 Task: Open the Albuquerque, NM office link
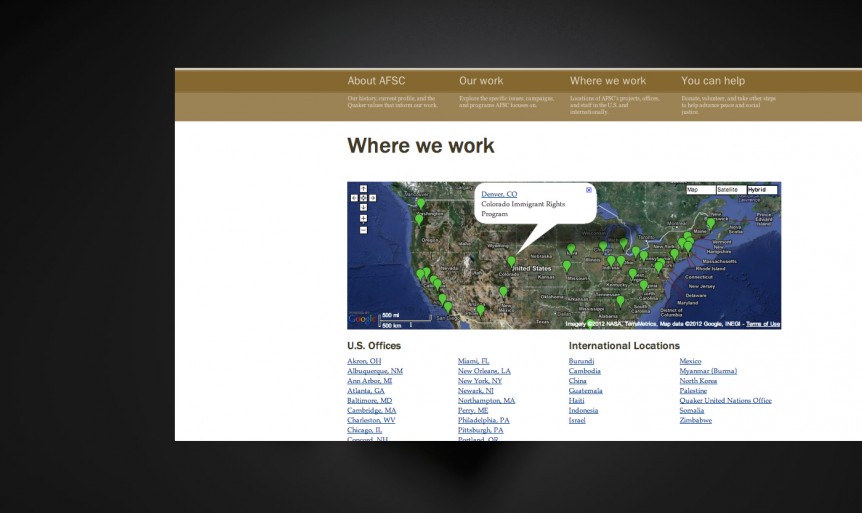375,371
